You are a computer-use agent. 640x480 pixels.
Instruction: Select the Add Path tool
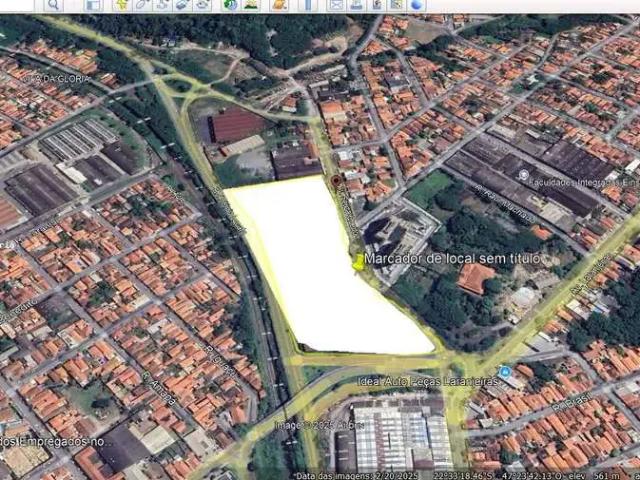click(163, 5)
